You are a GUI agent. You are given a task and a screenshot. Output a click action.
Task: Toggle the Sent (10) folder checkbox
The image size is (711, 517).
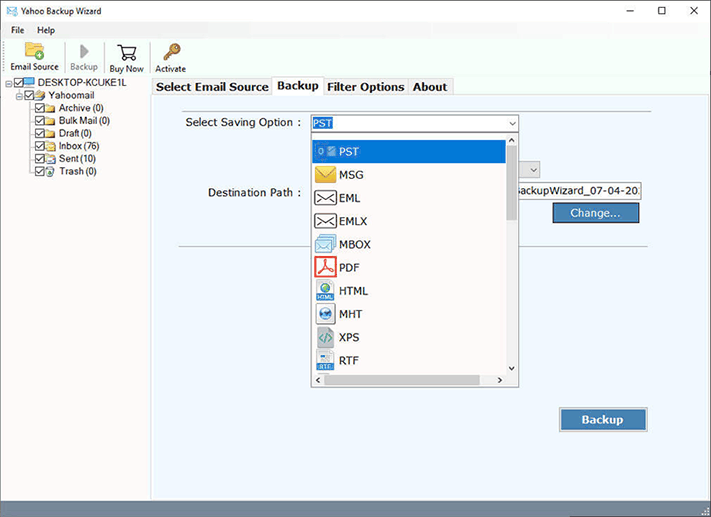point(40,159)
